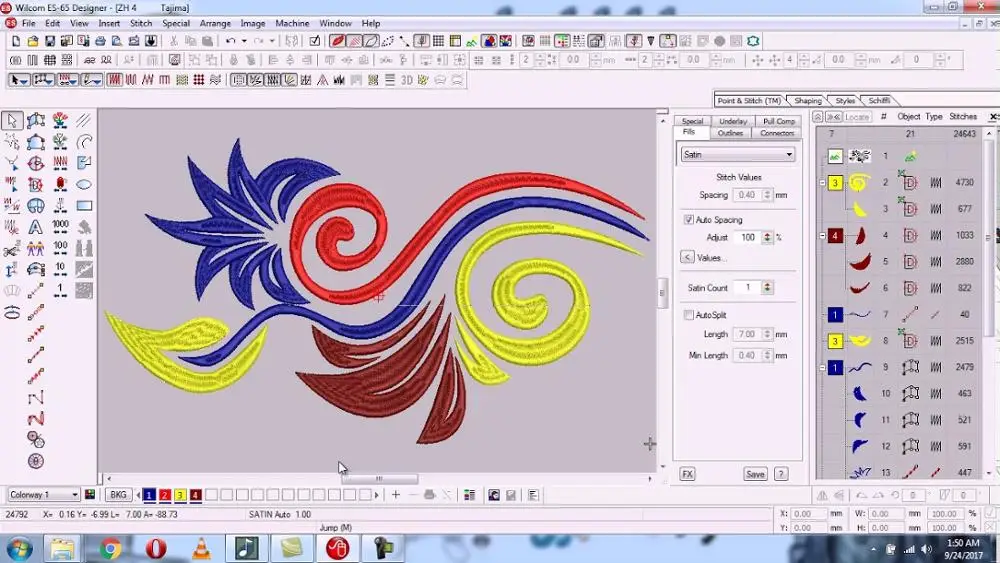Switch to the Underlay tab
Screen dimensions: 1000x563
point(733,121)
